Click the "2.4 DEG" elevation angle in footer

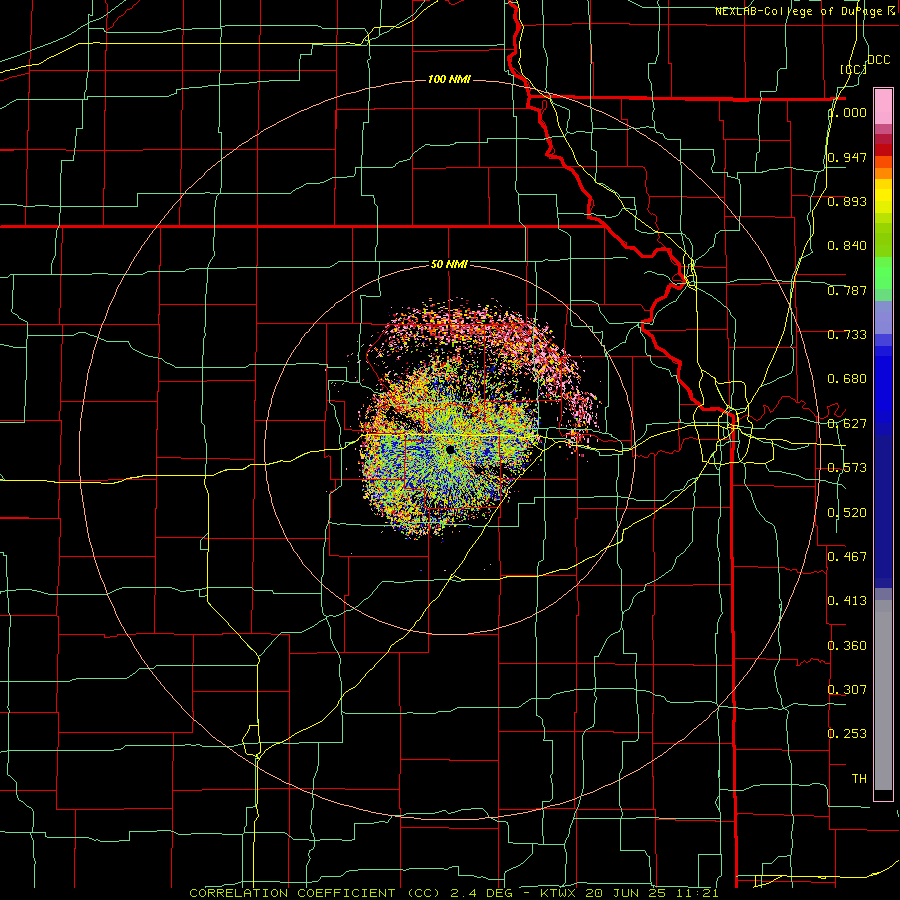pyautogui.click(x=480, y=893)
